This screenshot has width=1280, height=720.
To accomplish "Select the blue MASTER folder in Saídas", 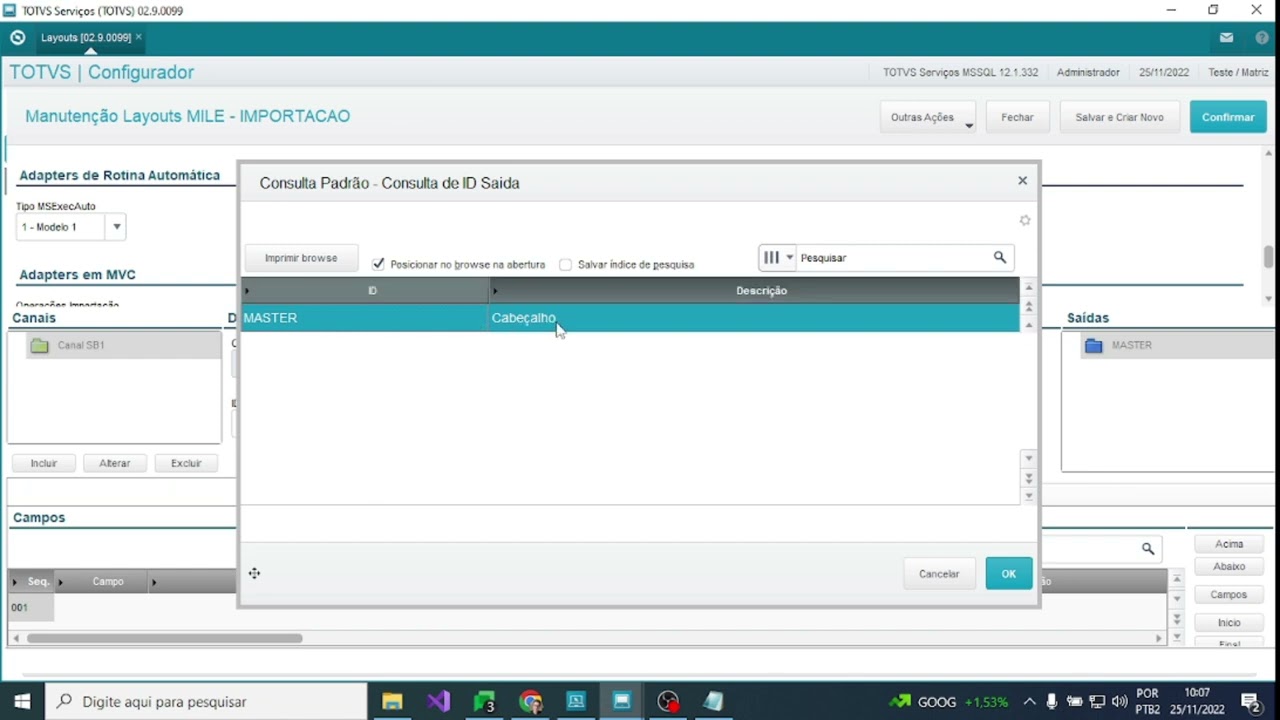I will coord(1094,346).
